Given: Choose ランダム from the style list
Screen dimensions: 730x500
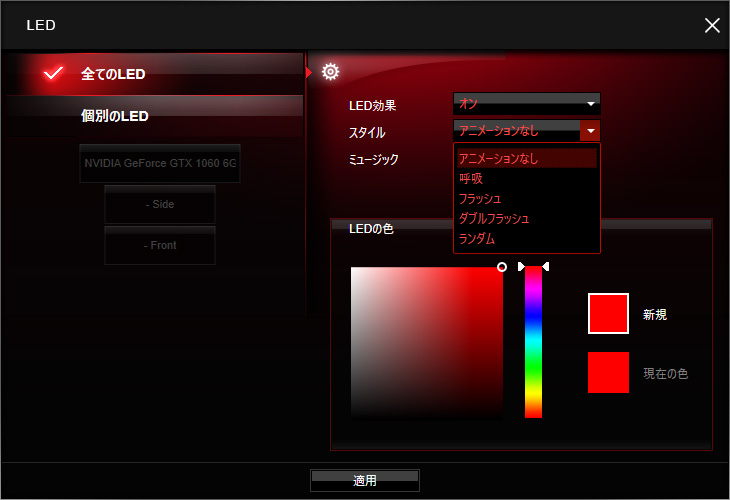Looking at the screenshot, I should tap(527, 238).
